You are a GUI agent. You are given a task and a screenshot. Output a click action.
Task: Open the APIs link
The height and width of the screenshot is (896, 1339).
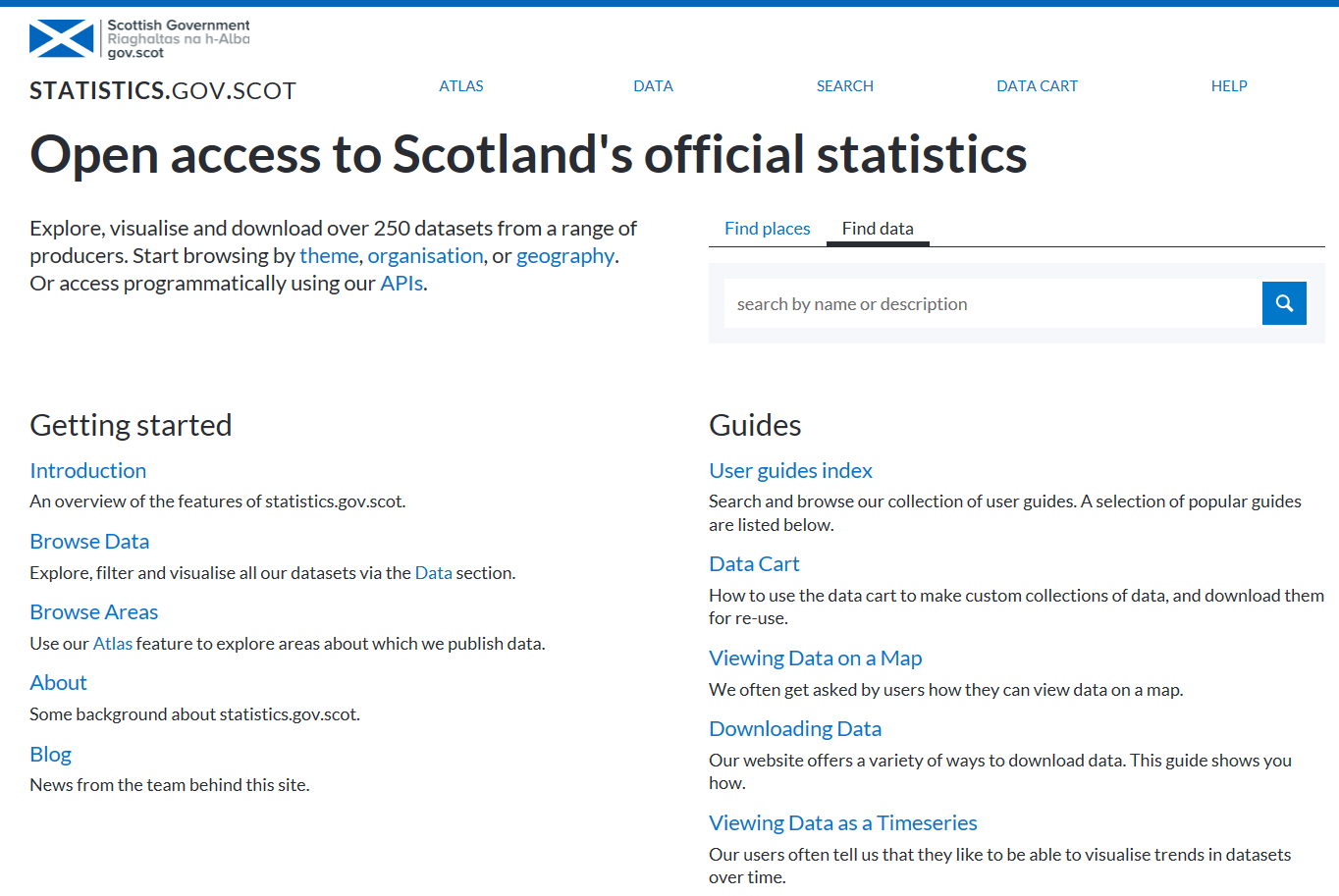[x=402, y=284]
